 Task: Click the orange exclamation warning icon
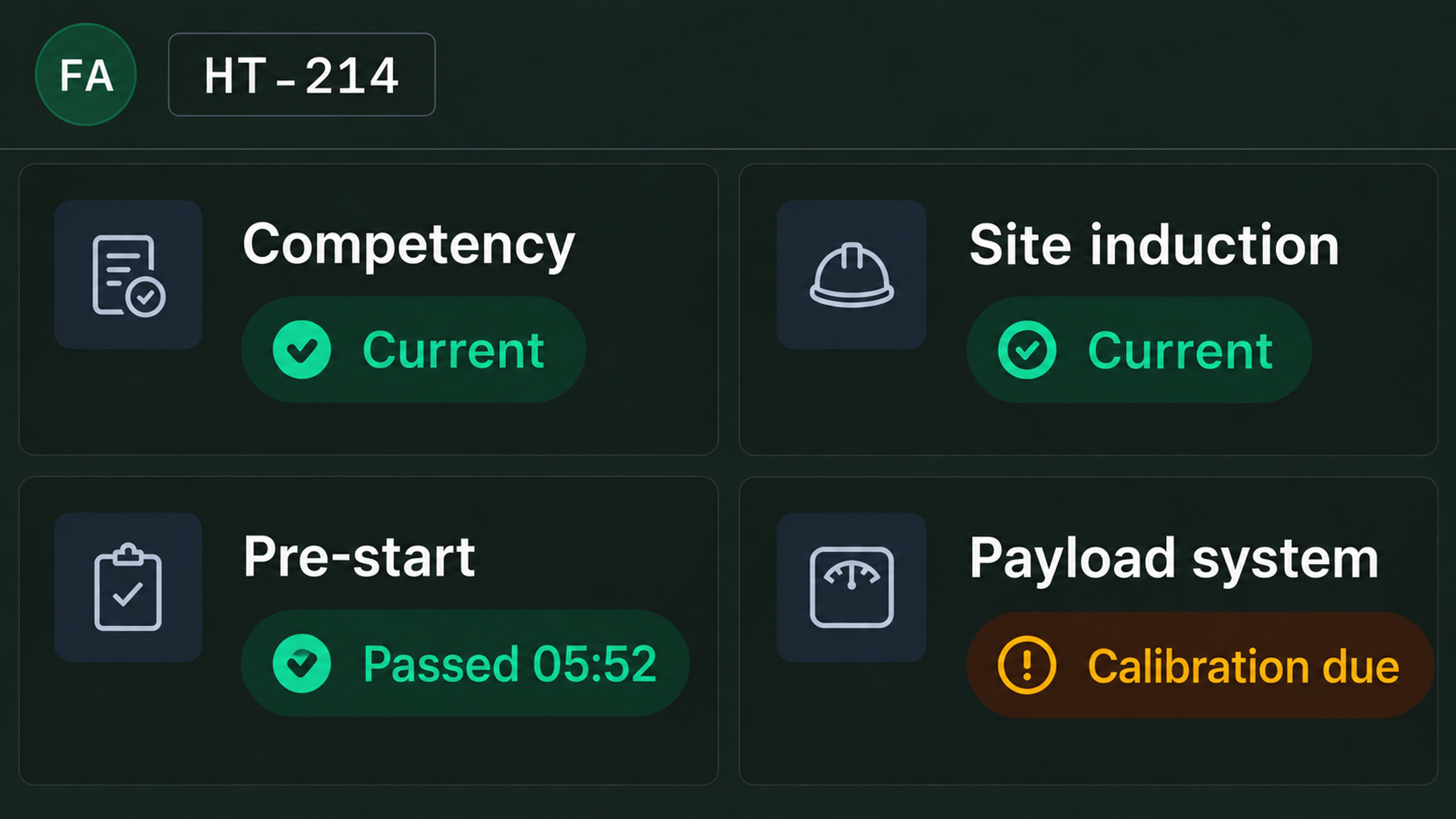[x=1027, y=666]
